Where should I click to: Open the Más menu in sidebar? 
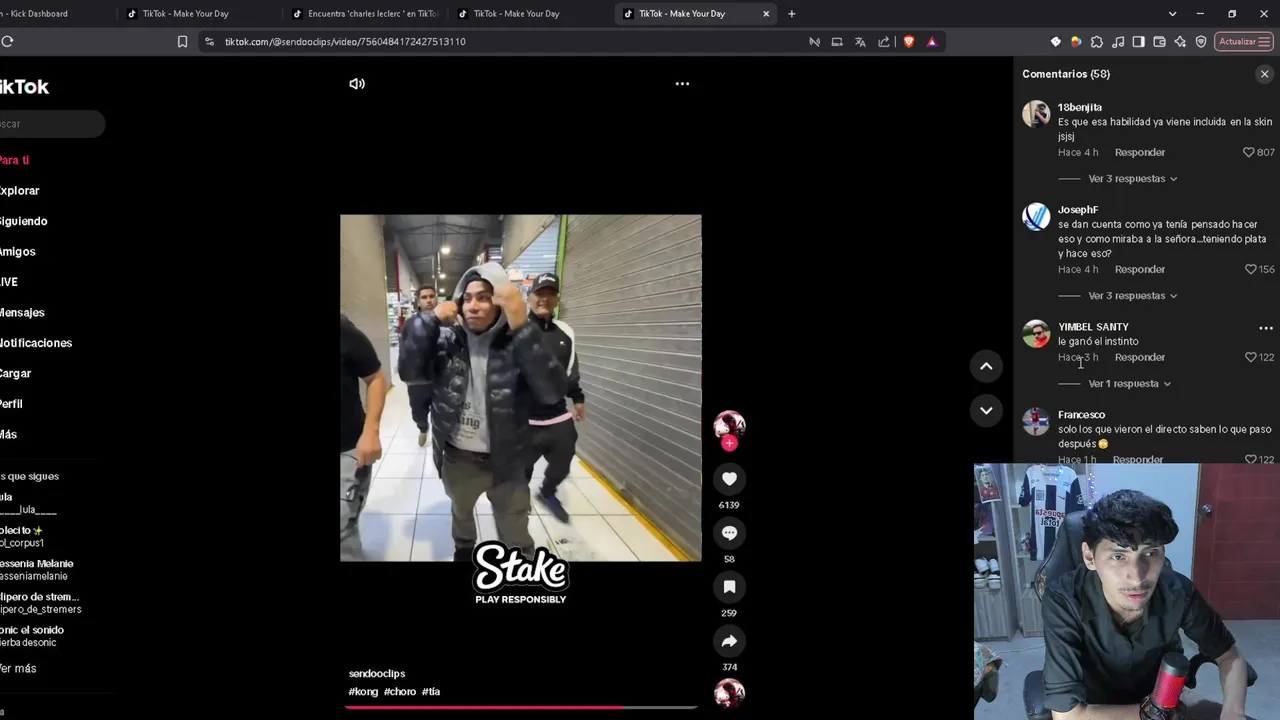8,435
